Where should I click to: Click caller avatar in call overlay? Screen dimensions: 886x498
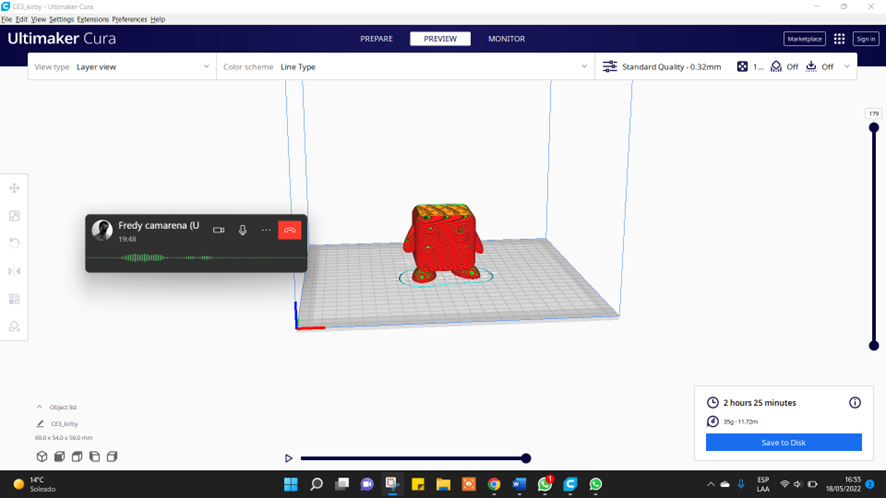[x=102, y=230]
